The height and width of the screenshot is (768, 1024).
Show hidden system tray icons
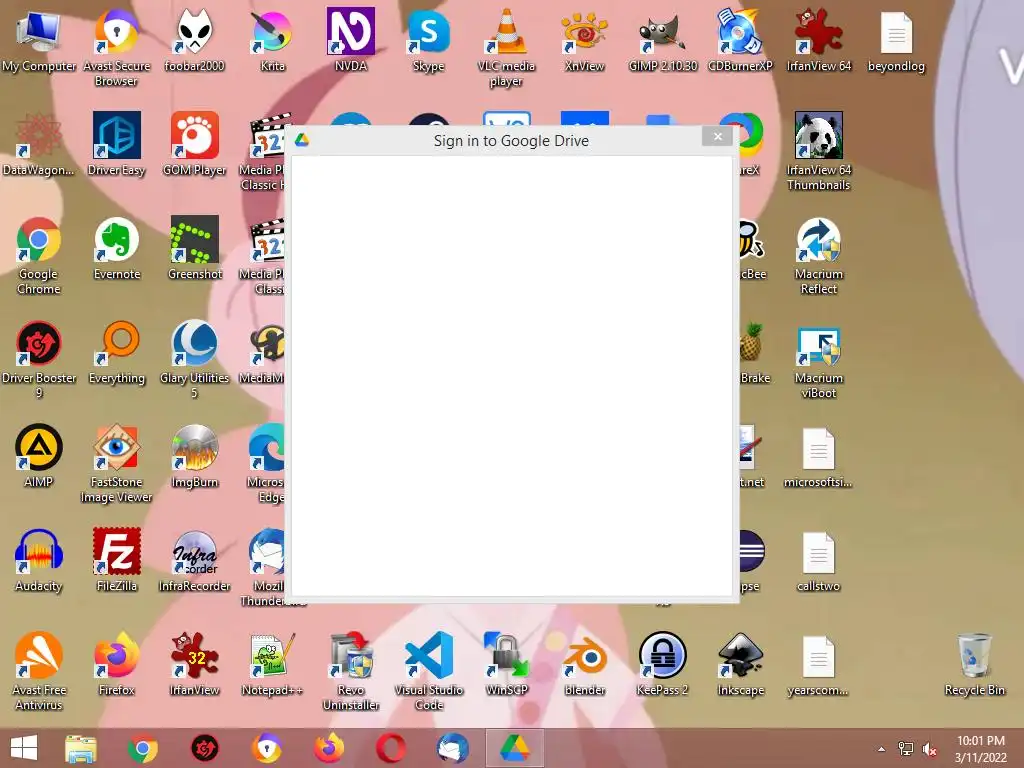point(882,749)
